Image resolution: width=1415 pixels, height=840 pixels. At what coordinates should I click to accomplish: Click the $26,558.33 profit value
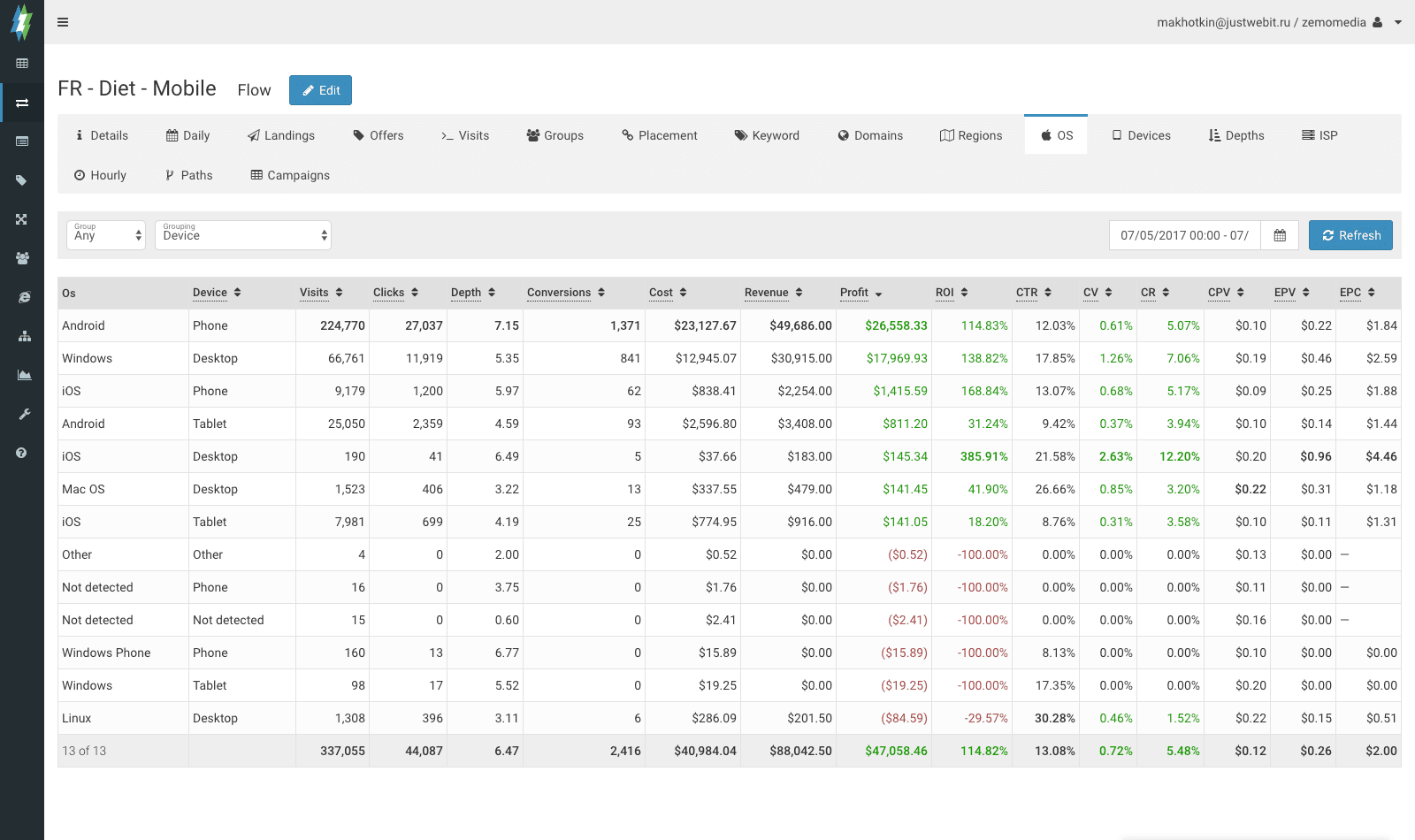point(896,325)
